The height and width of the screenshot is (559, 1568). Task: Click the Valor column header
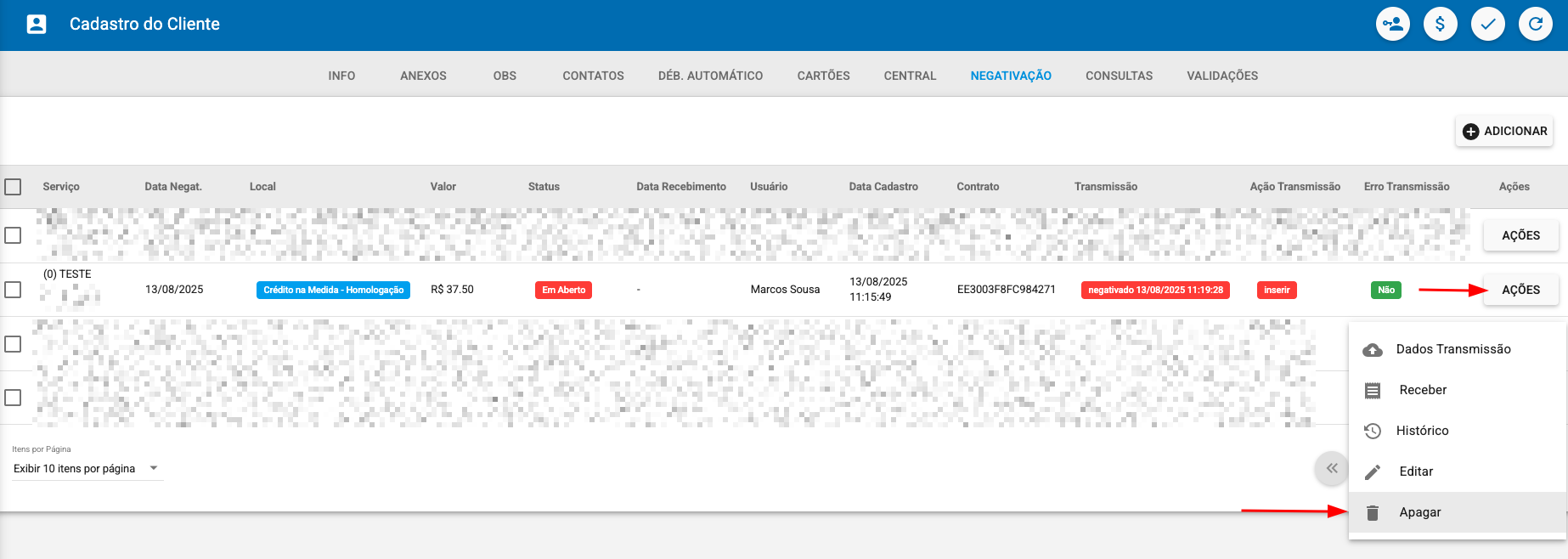point(443,187)
